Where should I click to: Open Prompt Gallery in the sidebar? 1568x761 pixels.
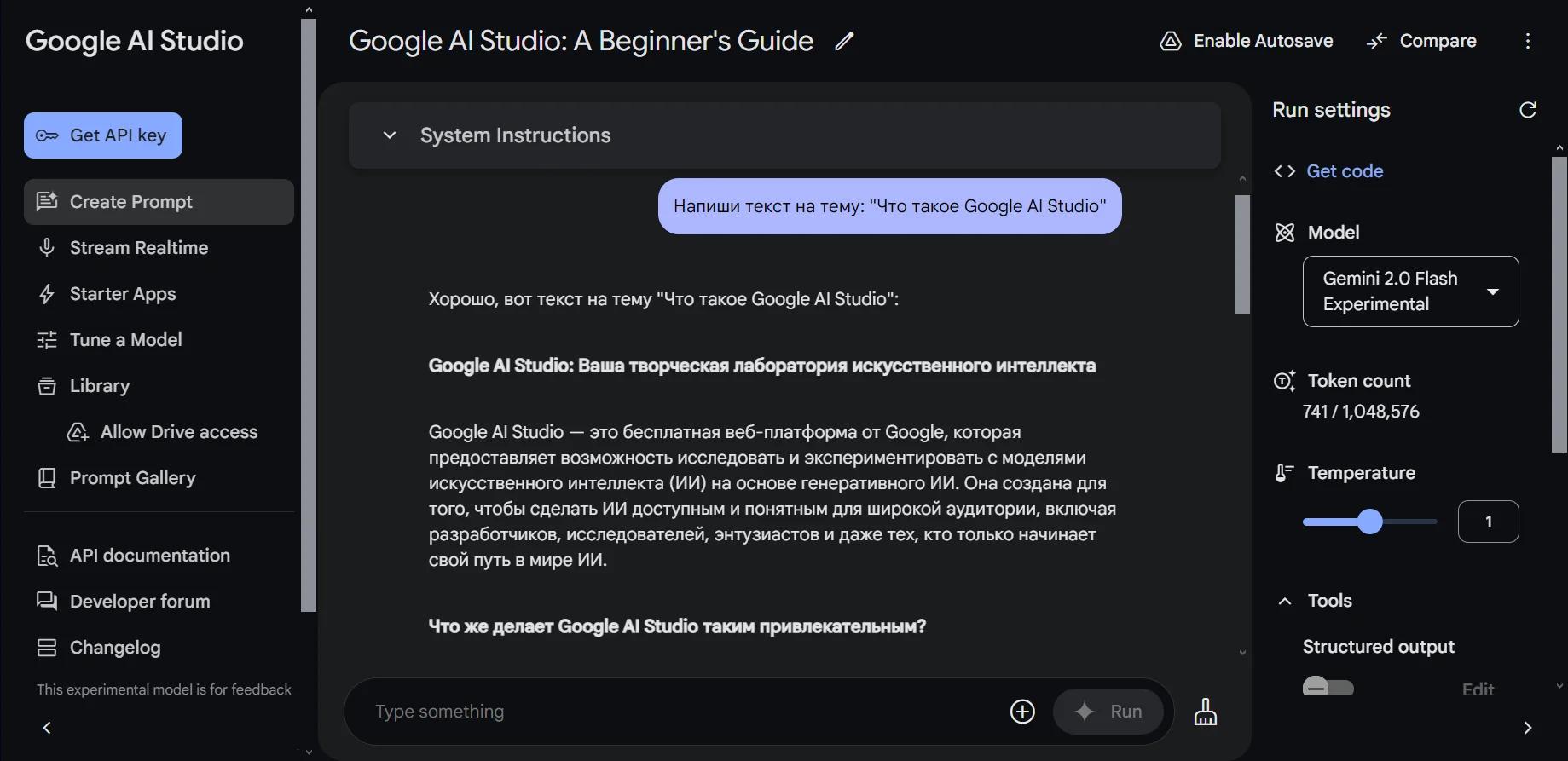pos(159,478)
